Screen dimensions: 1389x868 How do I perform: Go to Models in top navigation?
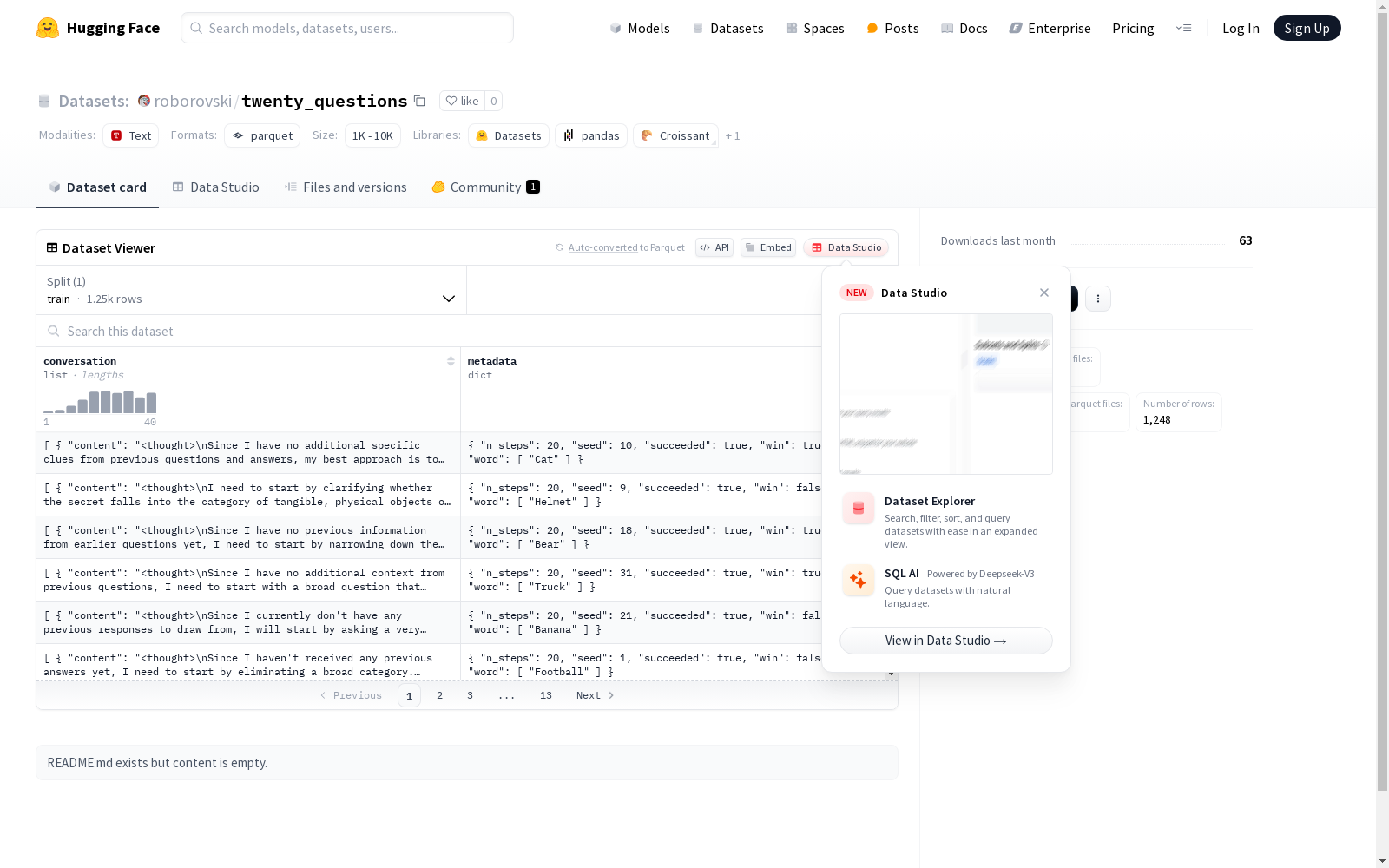[x=640, y=28]
